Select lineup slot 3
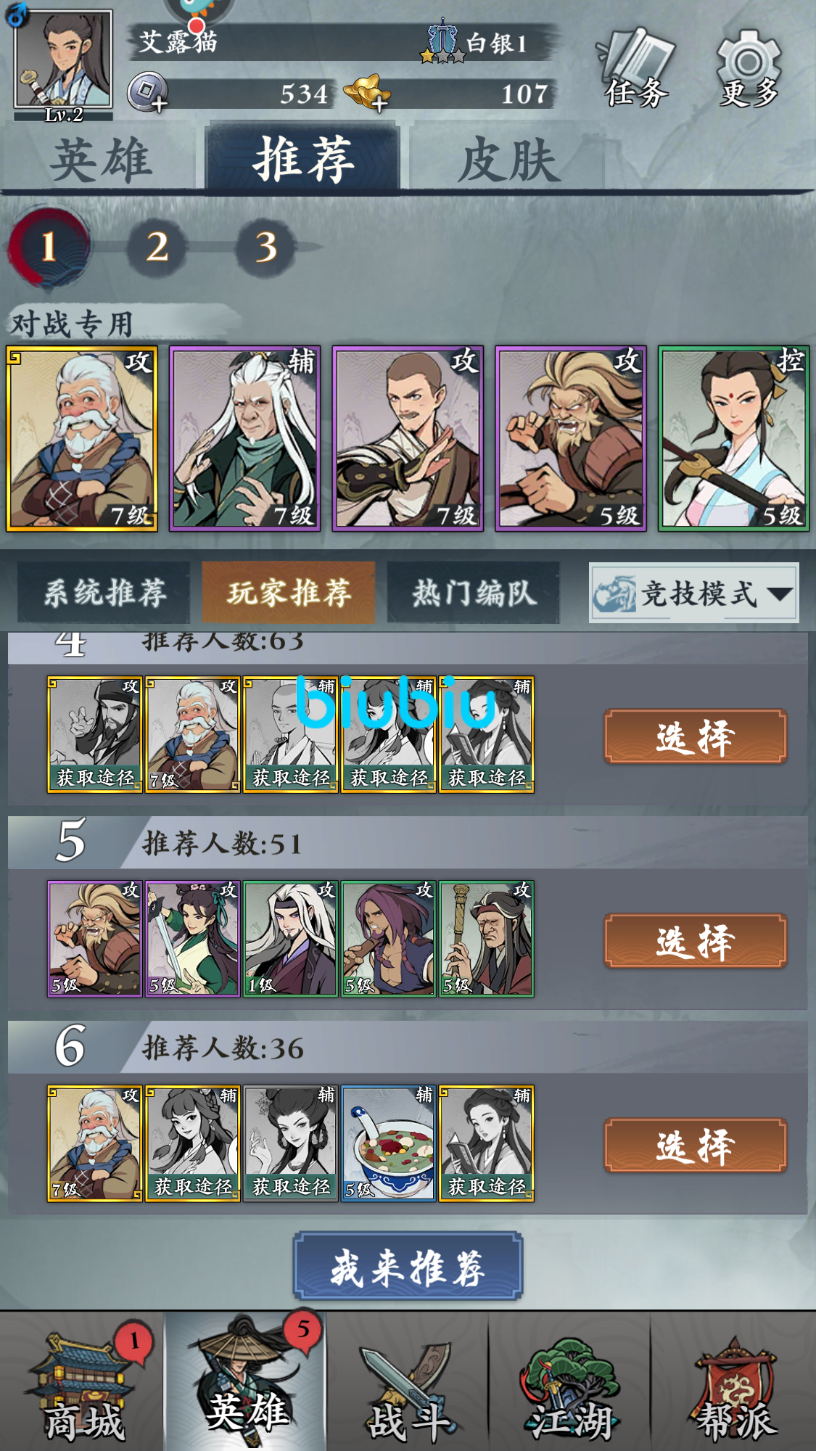 click(265, 246)
